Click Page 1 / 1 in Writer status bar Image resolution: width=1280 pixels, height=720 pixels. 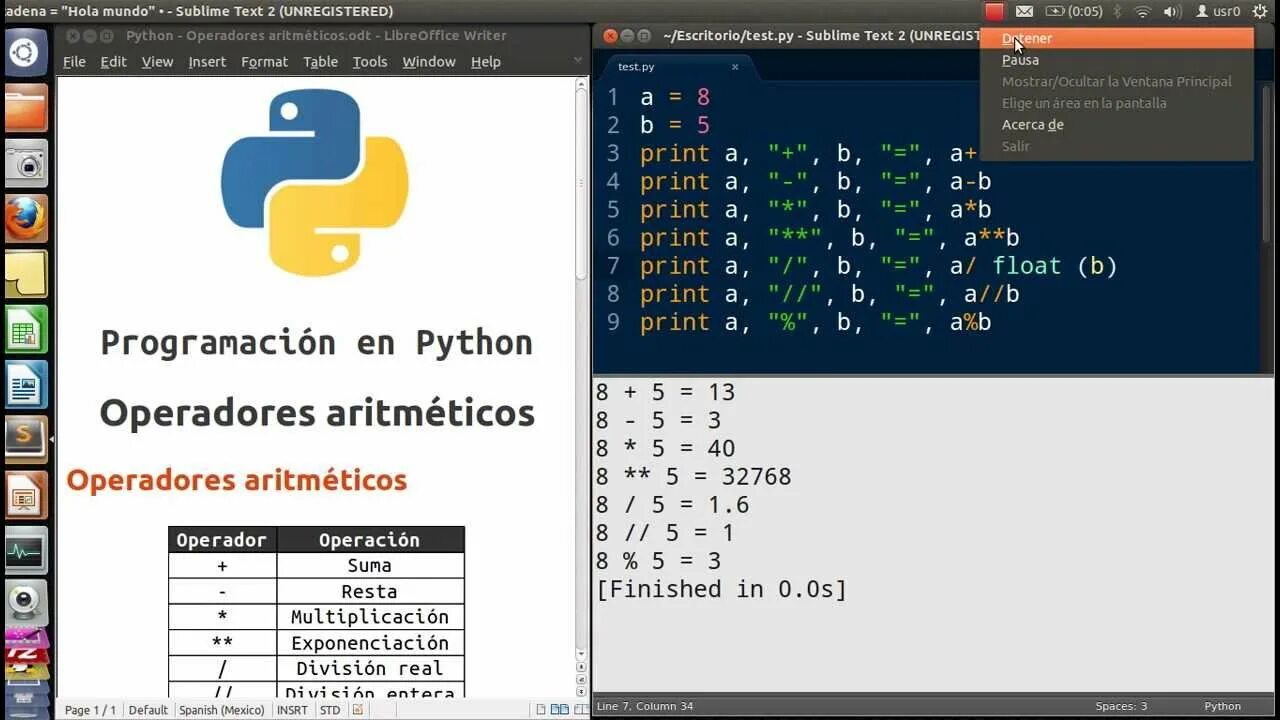tap(90, 710)
